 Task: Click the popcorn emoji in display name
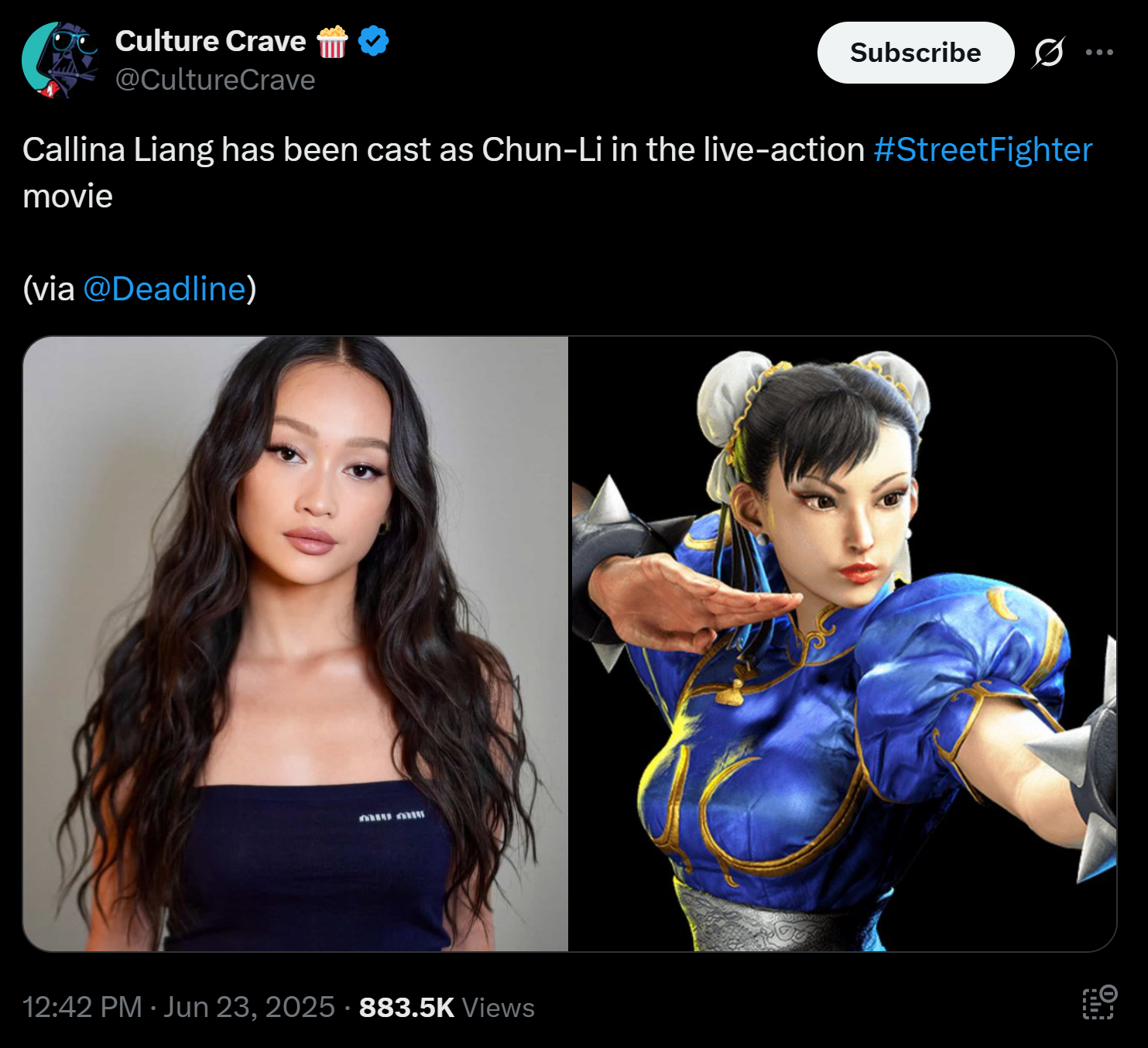pyautogui.click(x=332, y=42)
